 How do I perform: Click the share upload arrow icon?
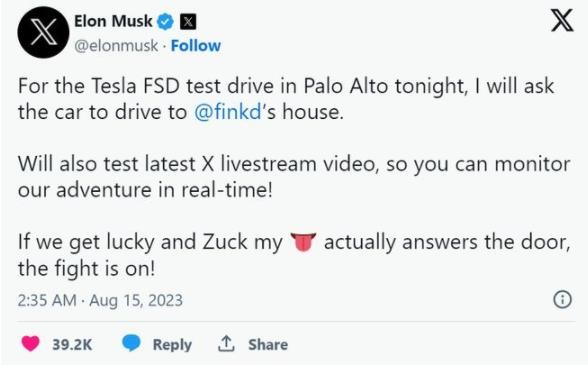click(x=226, y=344)
